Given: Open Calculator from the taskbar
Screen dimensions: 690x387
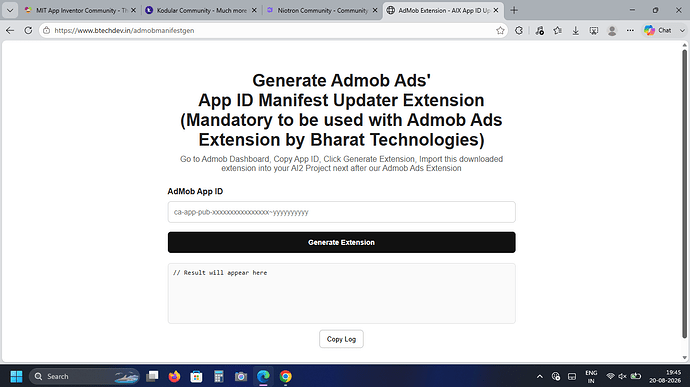Looking at the screenshot, I should [219, 376].
